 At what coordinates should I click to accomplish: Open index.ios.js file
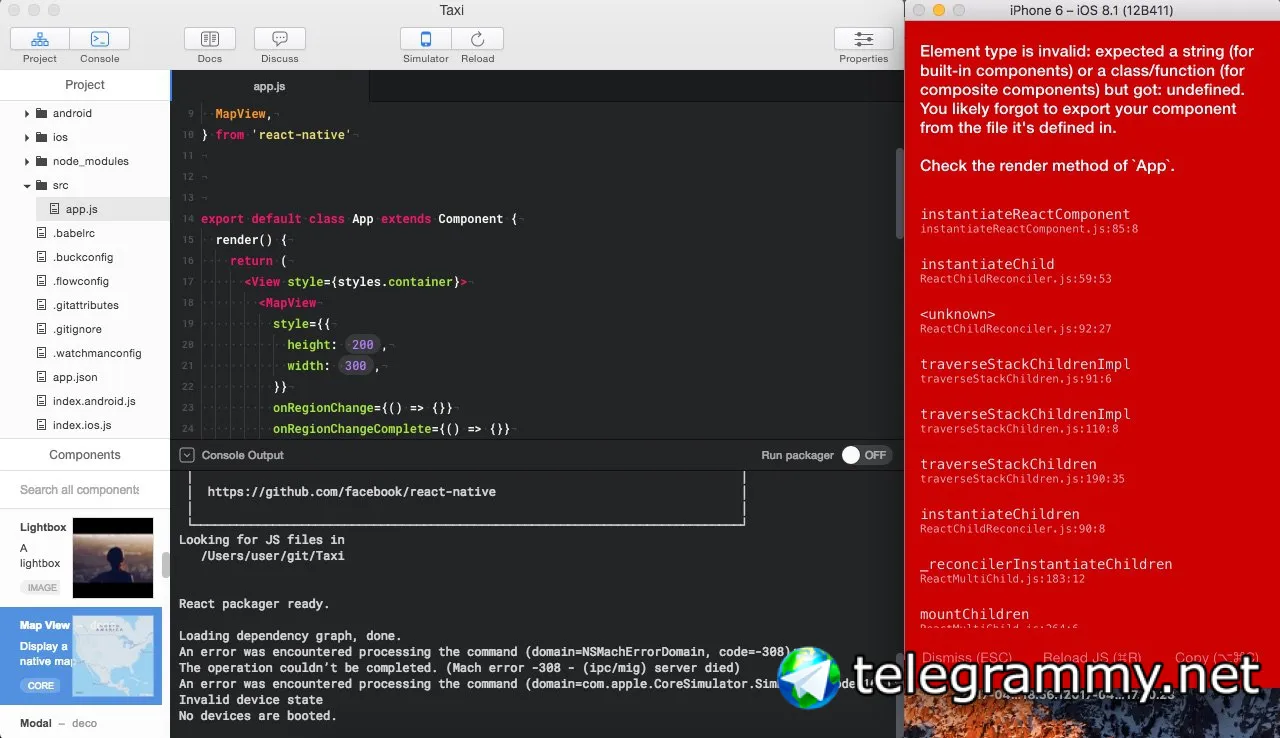click(x=84, y=425)
